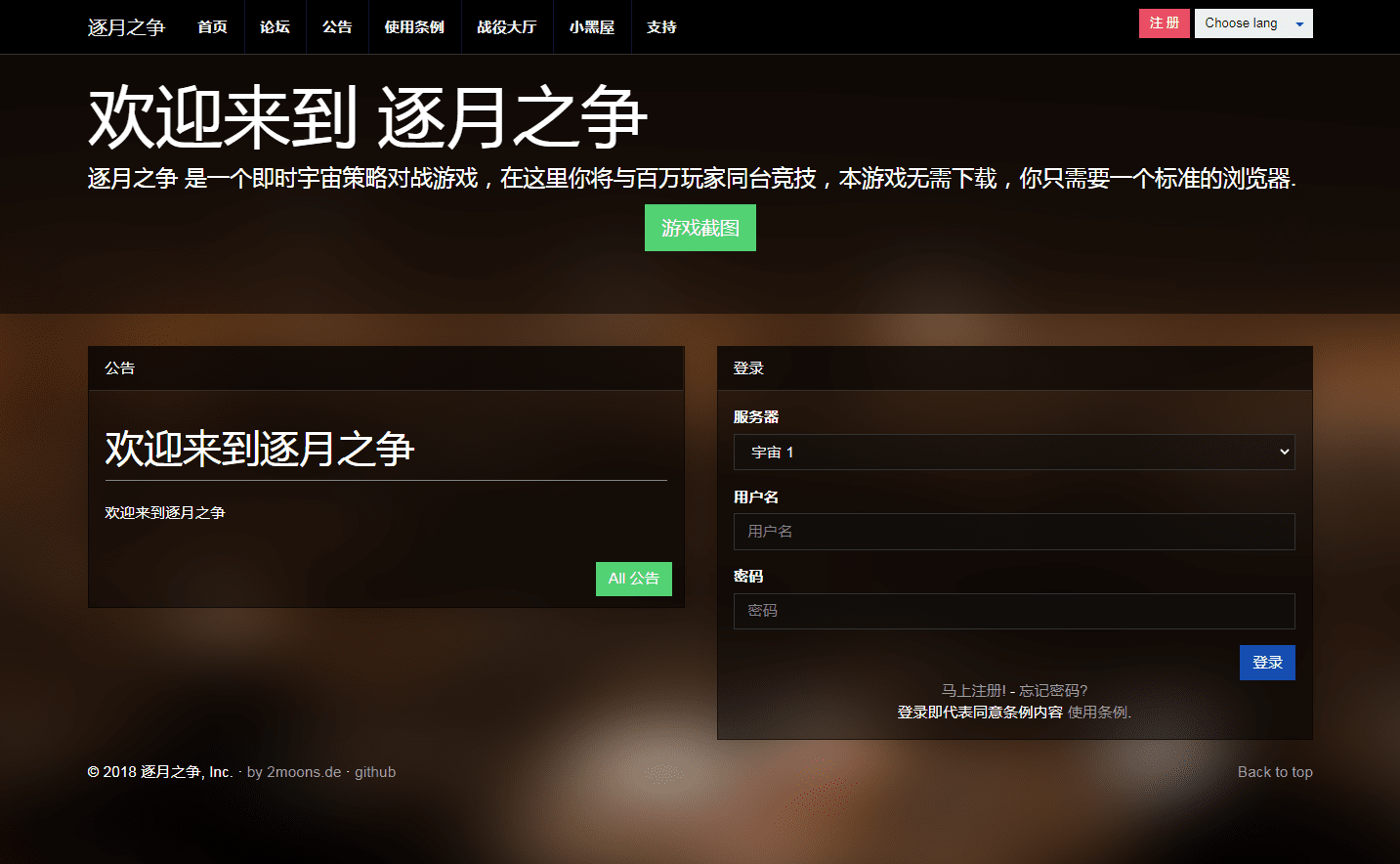Follow the 马上注册! link
The width and height of the screenshot is (1400, 864).
coord(973,691)
